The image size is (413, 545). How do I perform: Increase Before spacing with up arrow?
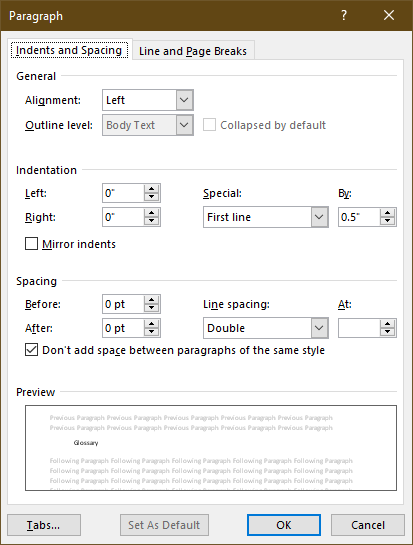(152, 300)
